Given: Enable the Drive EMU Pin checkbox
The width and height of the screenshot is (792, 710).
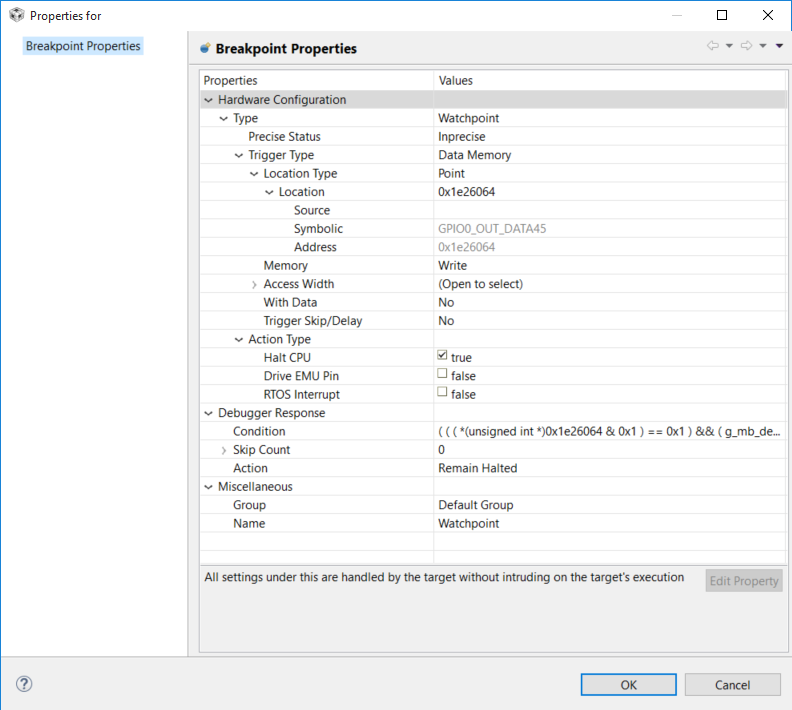Looking at the screenshot, I should coord(442,374).
